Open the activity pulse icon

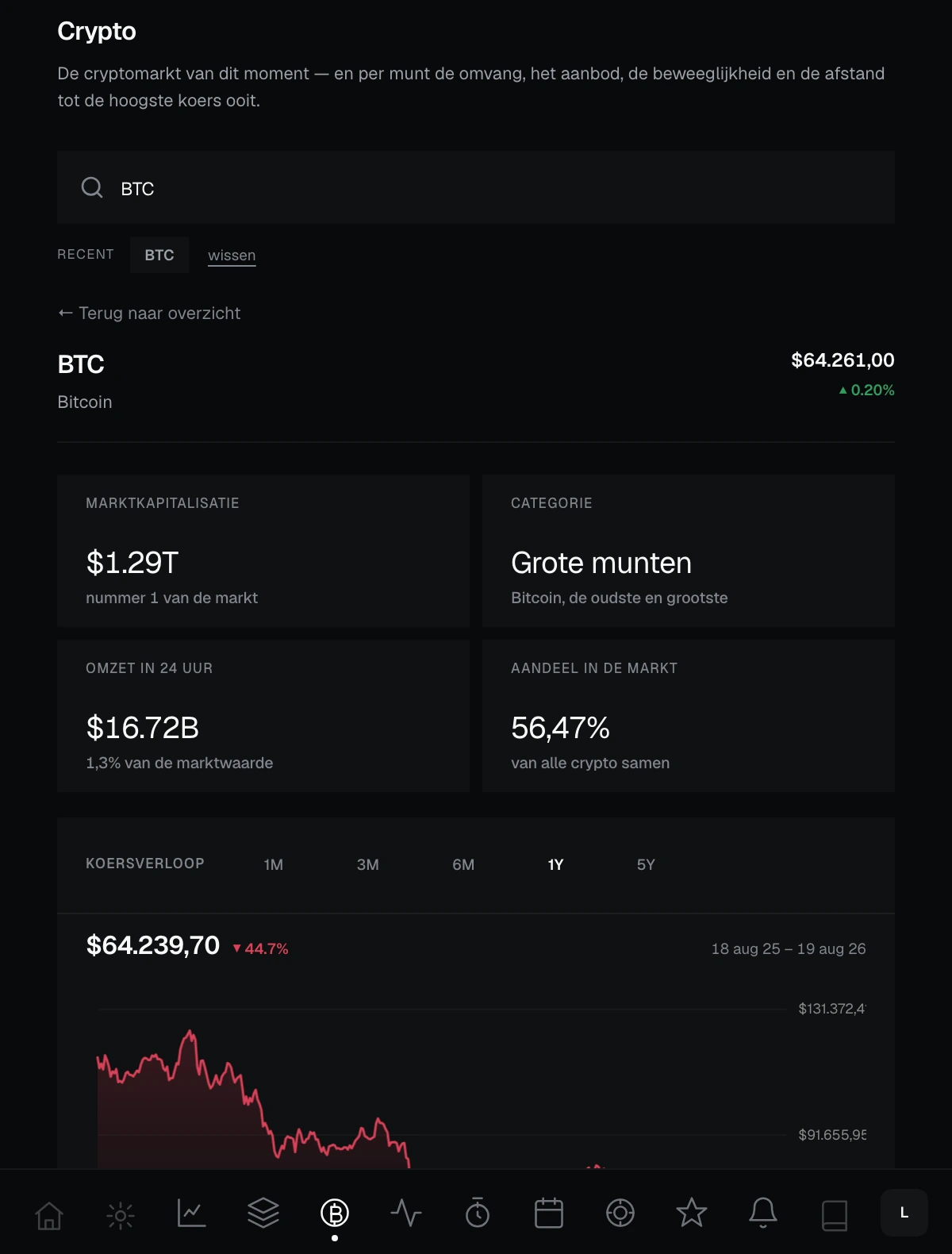406,1214
